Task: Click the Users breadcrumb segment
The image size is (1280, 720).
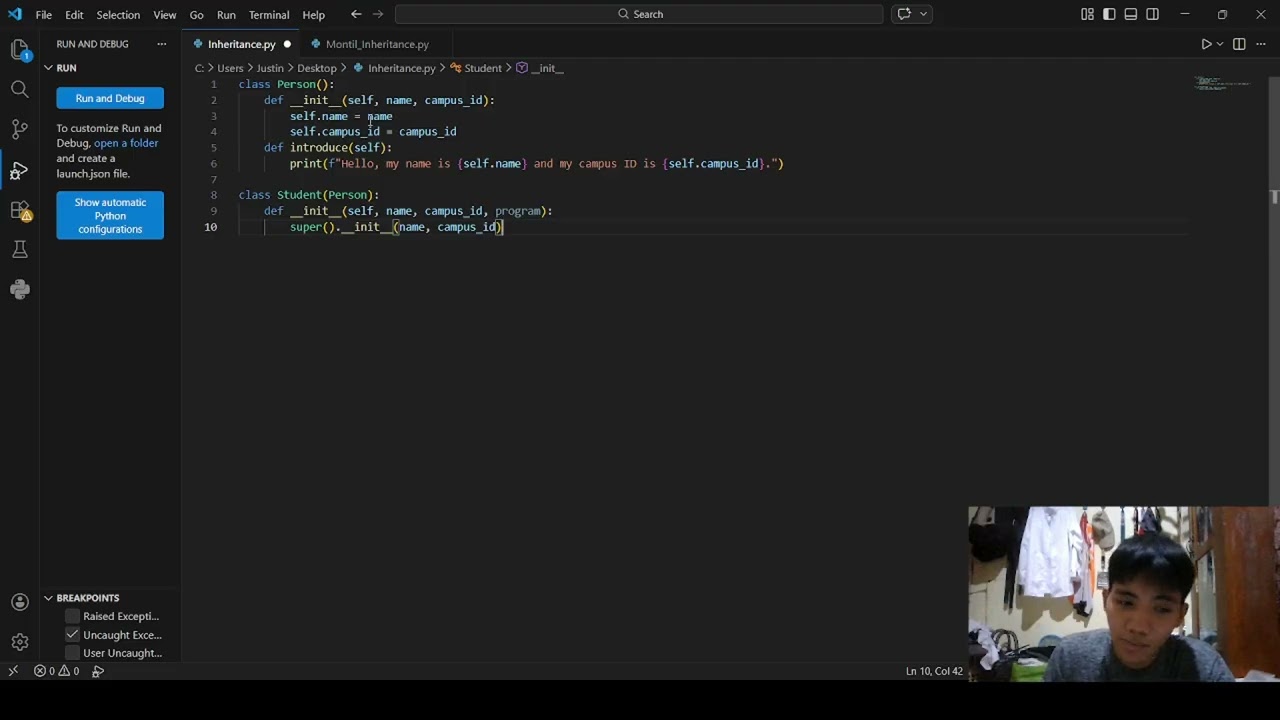Action: pos(230,68)
